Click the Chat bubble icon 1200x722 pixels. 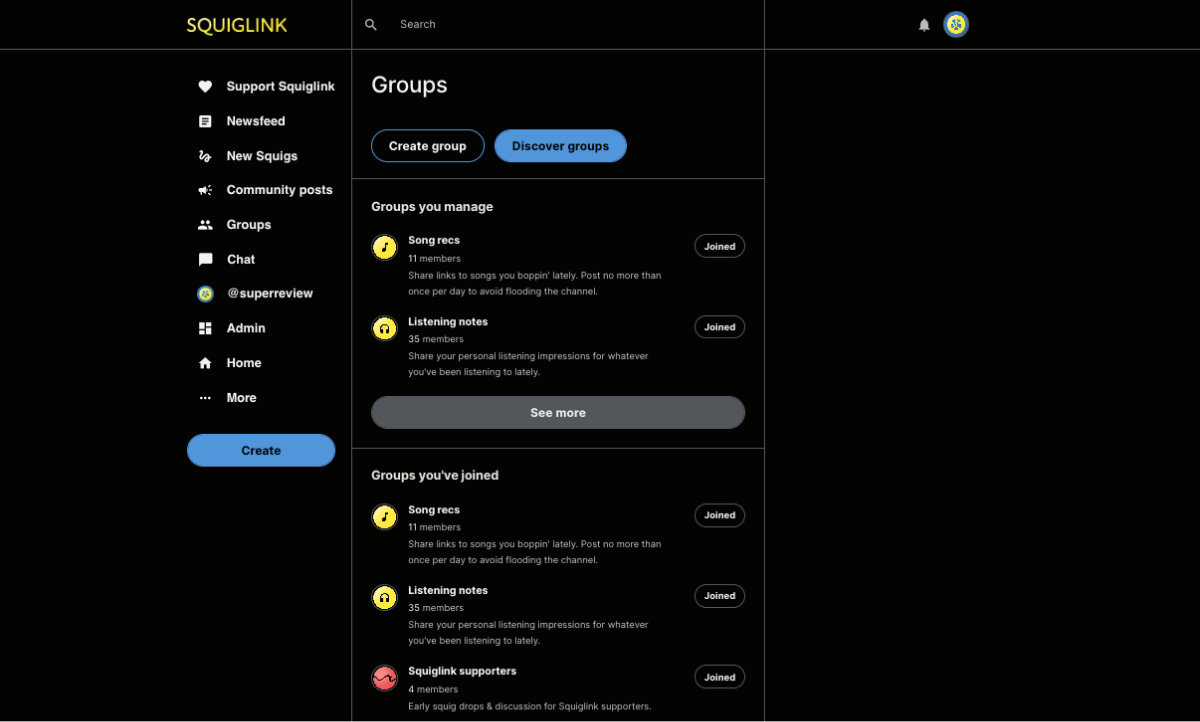[x=205, y=259]
